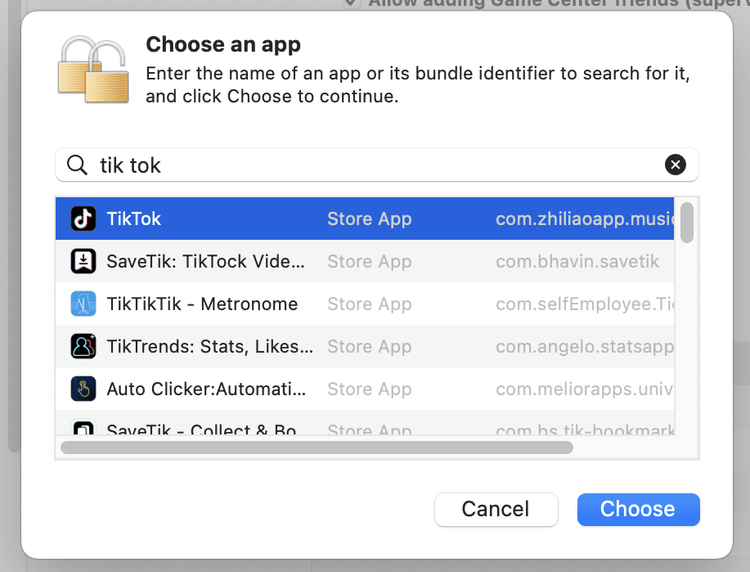Viewport: 750px width, 572px height.
Task: Click the vertical scrollbar of results list
Action: pos(687,222)
